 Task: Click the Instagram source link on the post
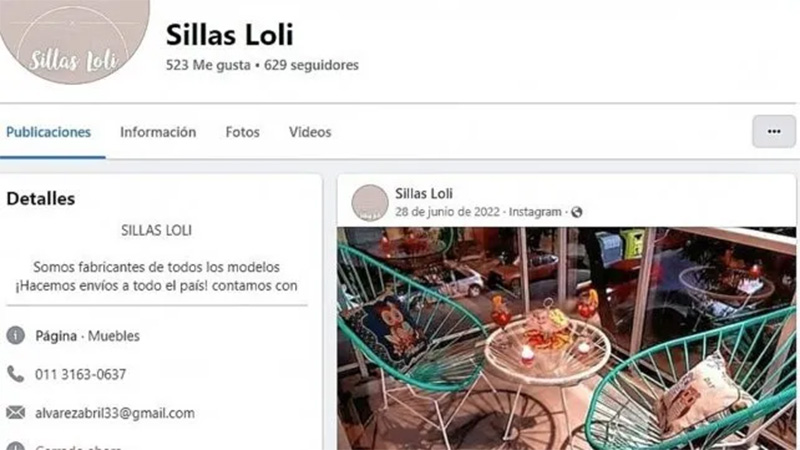point(535,212)
